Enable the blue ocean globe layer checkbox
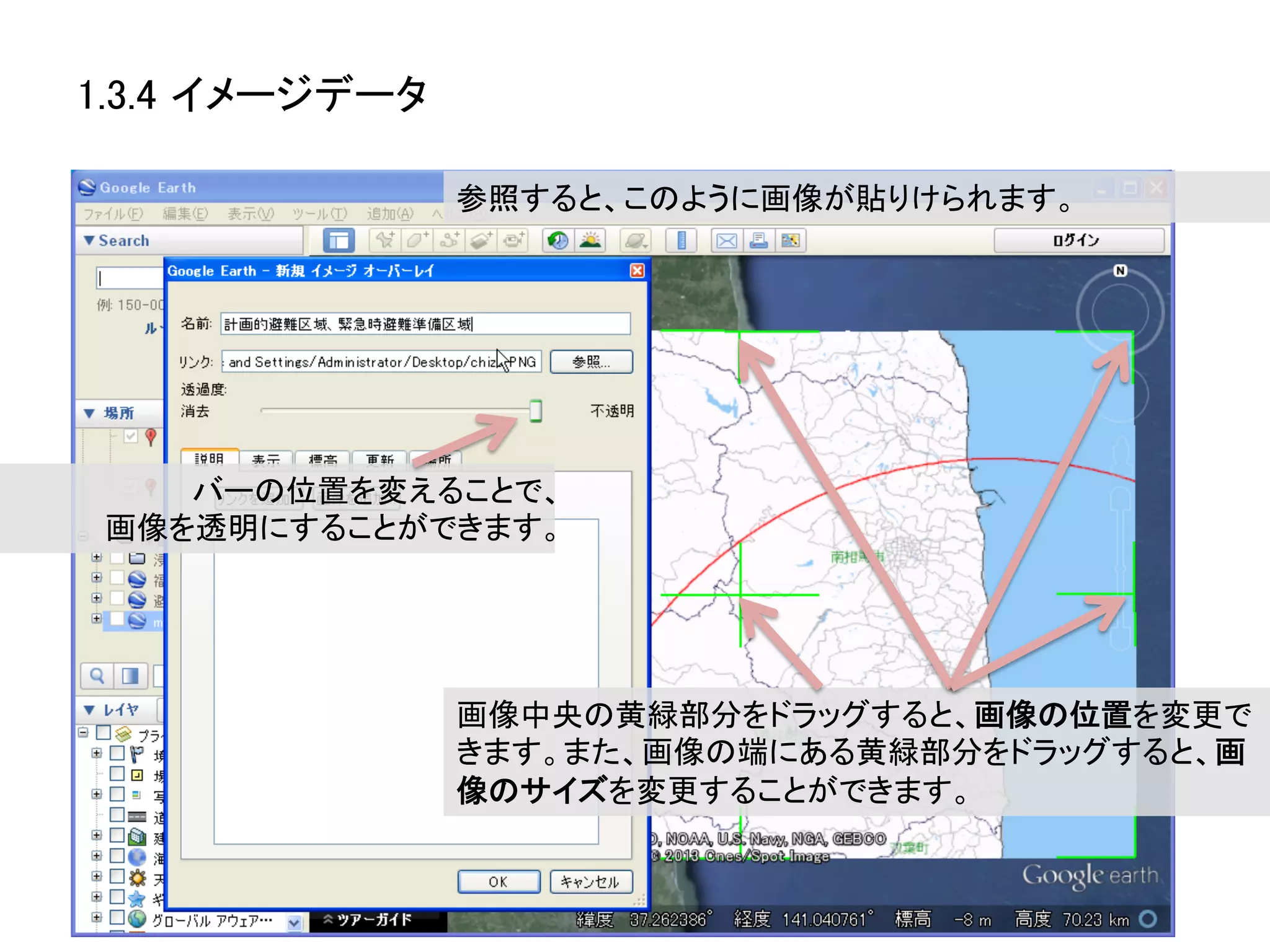1270x952 pixels. pos(117,856)
